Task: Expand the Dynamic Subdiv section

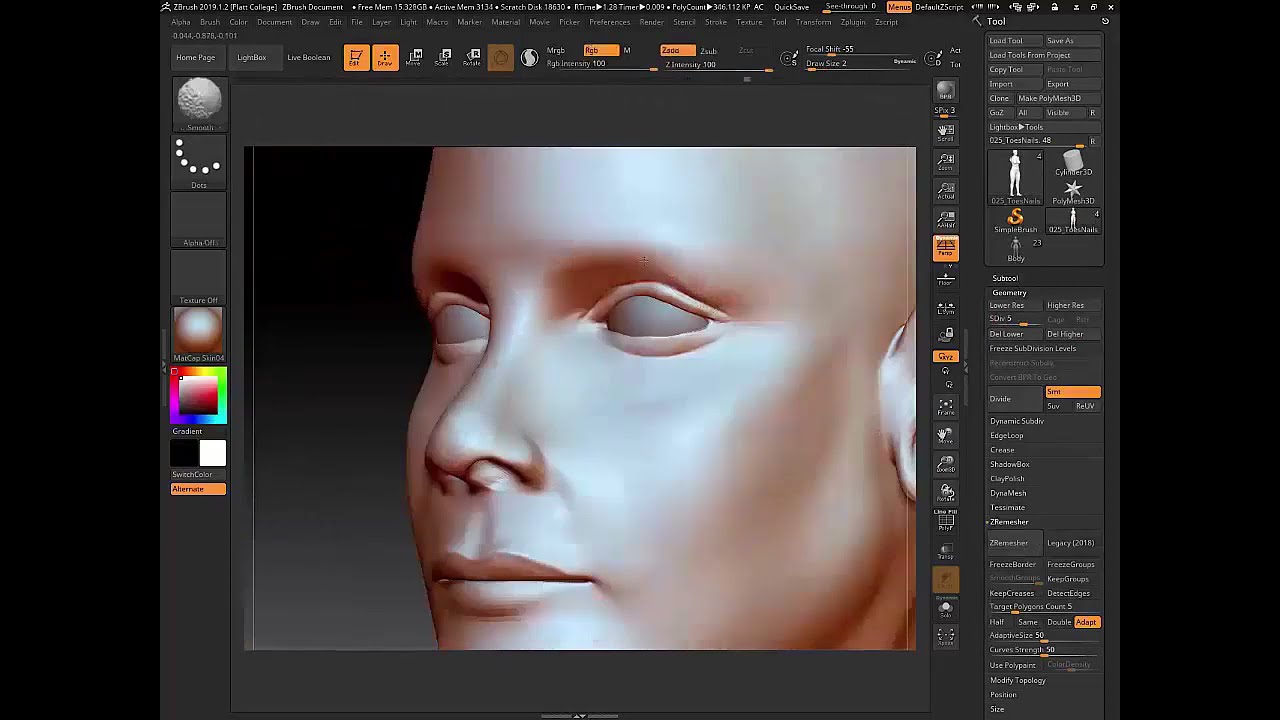Action: pyautogui.click(x=1017, y=421)
